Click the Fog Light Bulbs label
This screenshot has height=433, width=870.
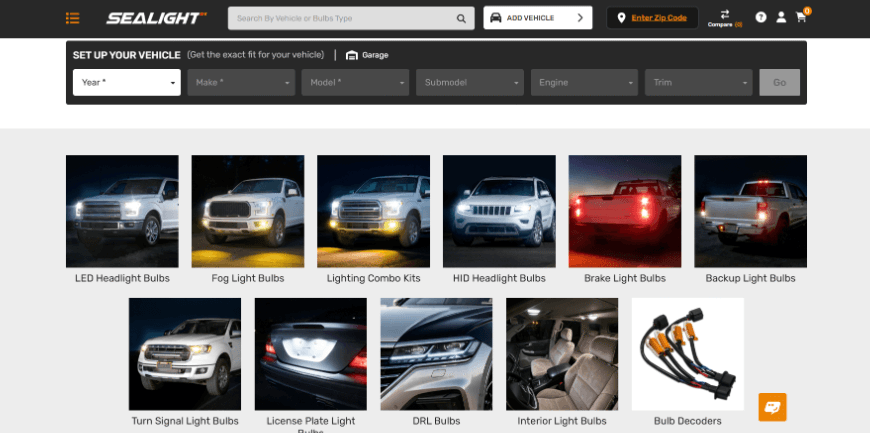pyautogui.click(x=248, y=278)
